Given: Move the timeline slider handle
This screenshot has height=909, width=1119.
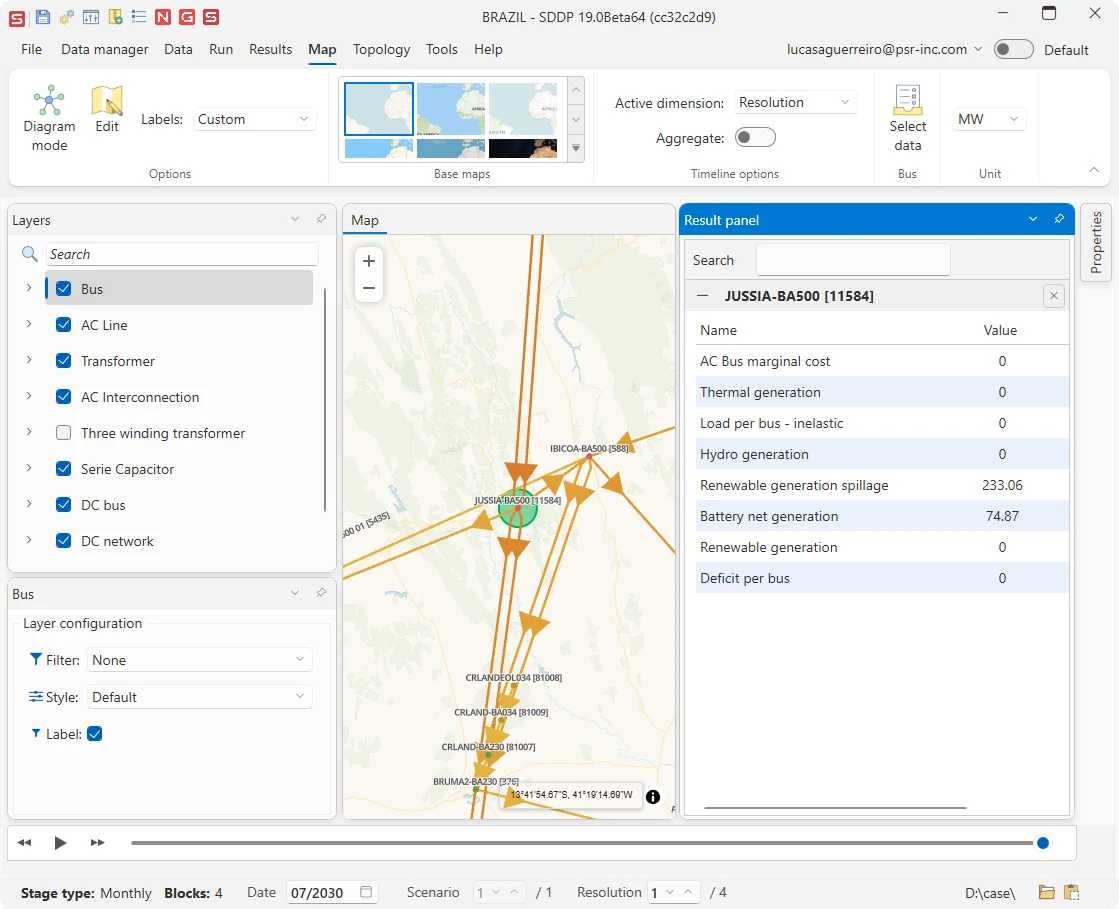Looking at the screenshot, I should pos(1043,843).
